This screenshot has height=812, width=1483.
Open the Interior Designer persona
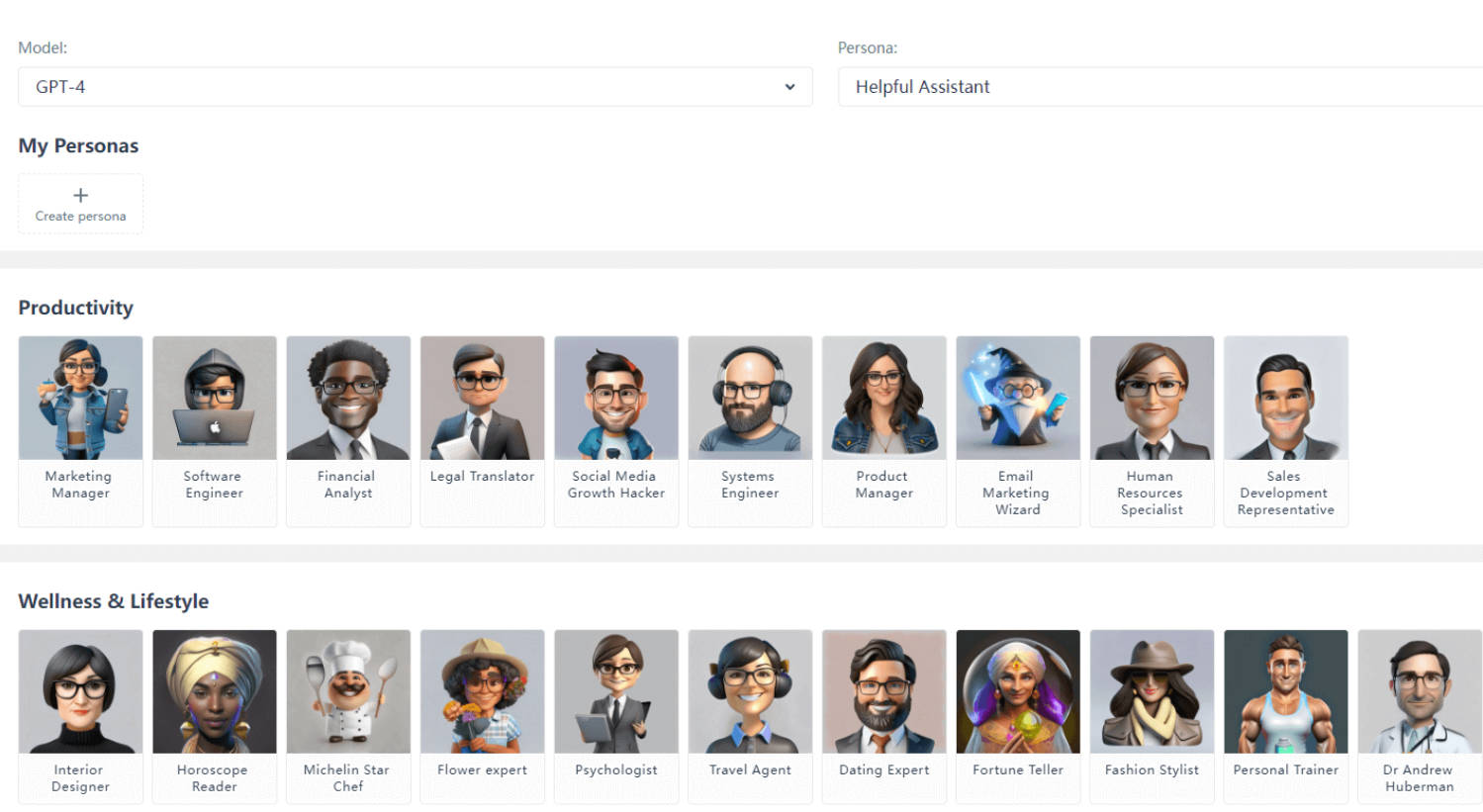[80, 692]
